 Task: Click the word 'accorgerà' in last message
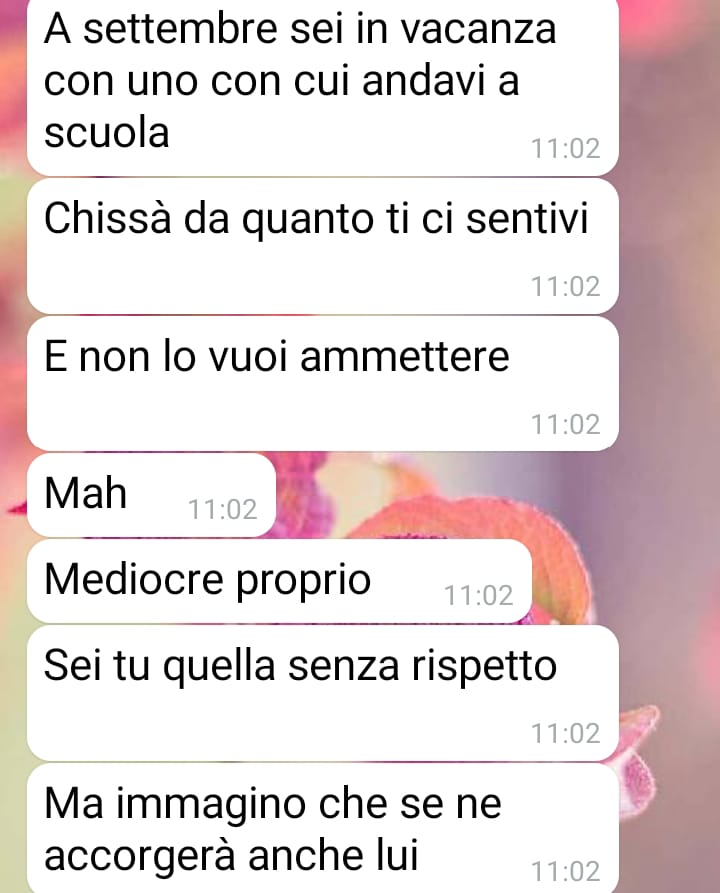141,855
